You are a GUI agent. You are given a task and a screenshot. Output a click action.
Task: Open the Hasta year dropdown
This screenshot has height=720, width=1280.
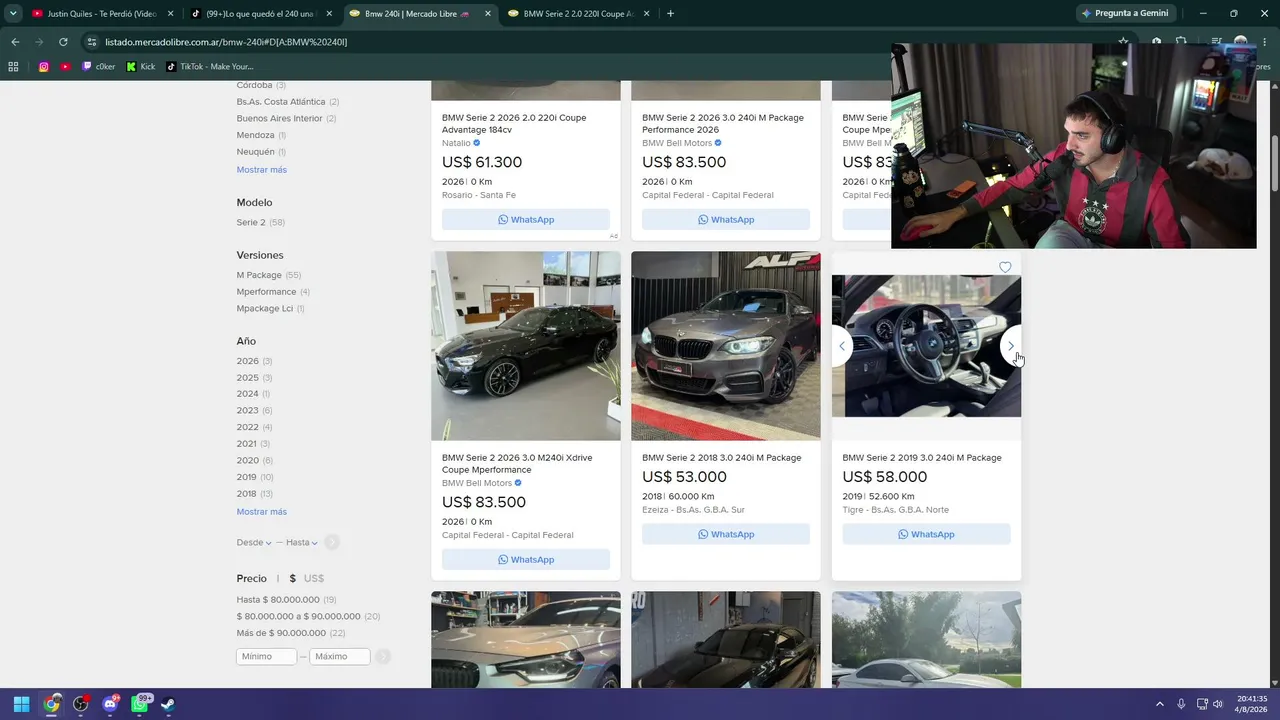point(302,543)
